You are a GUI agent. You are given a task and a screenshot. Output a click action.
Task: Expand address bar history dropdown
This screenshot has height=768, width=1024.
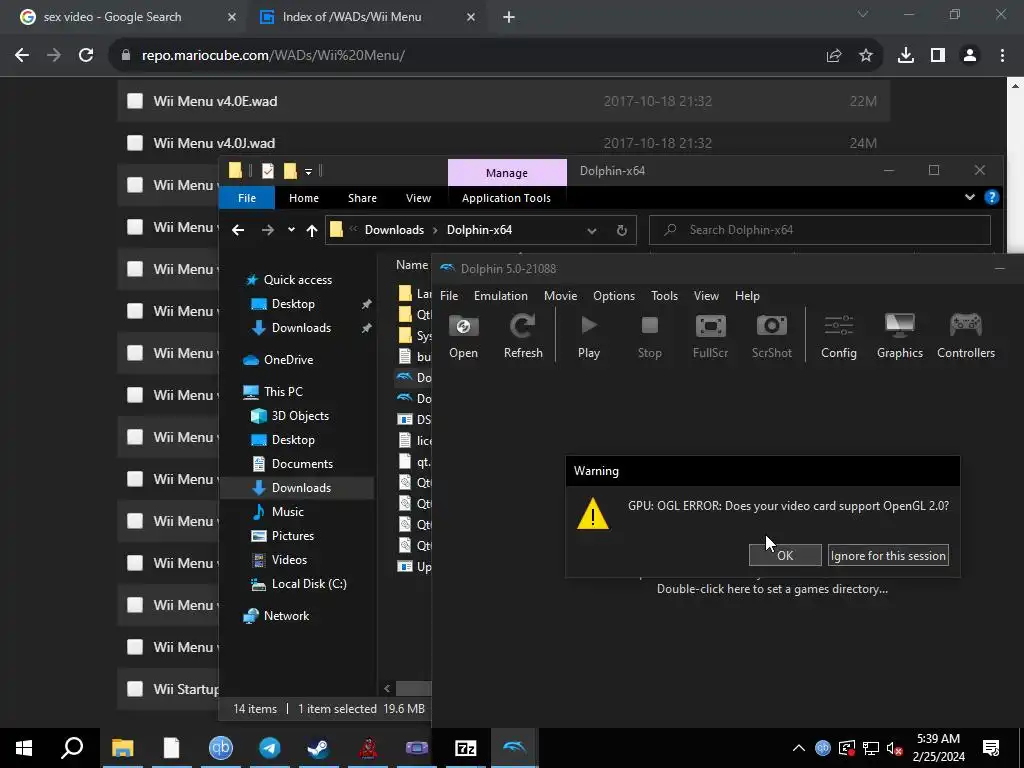pos(592,230)
